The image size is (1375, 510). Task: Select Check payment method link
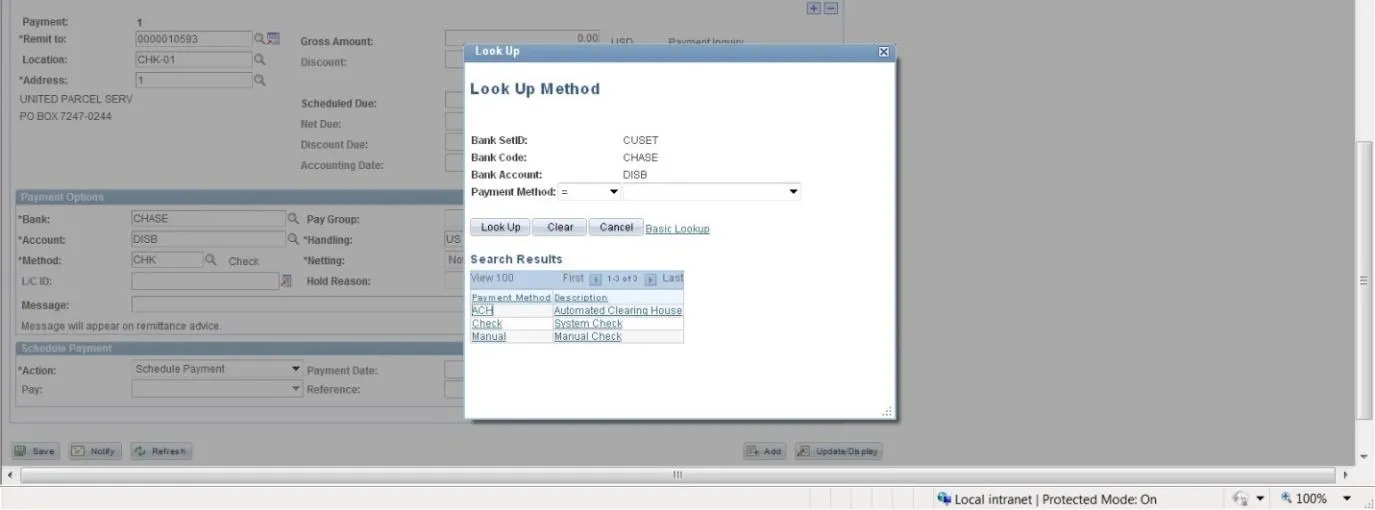(x=487, y=324)
